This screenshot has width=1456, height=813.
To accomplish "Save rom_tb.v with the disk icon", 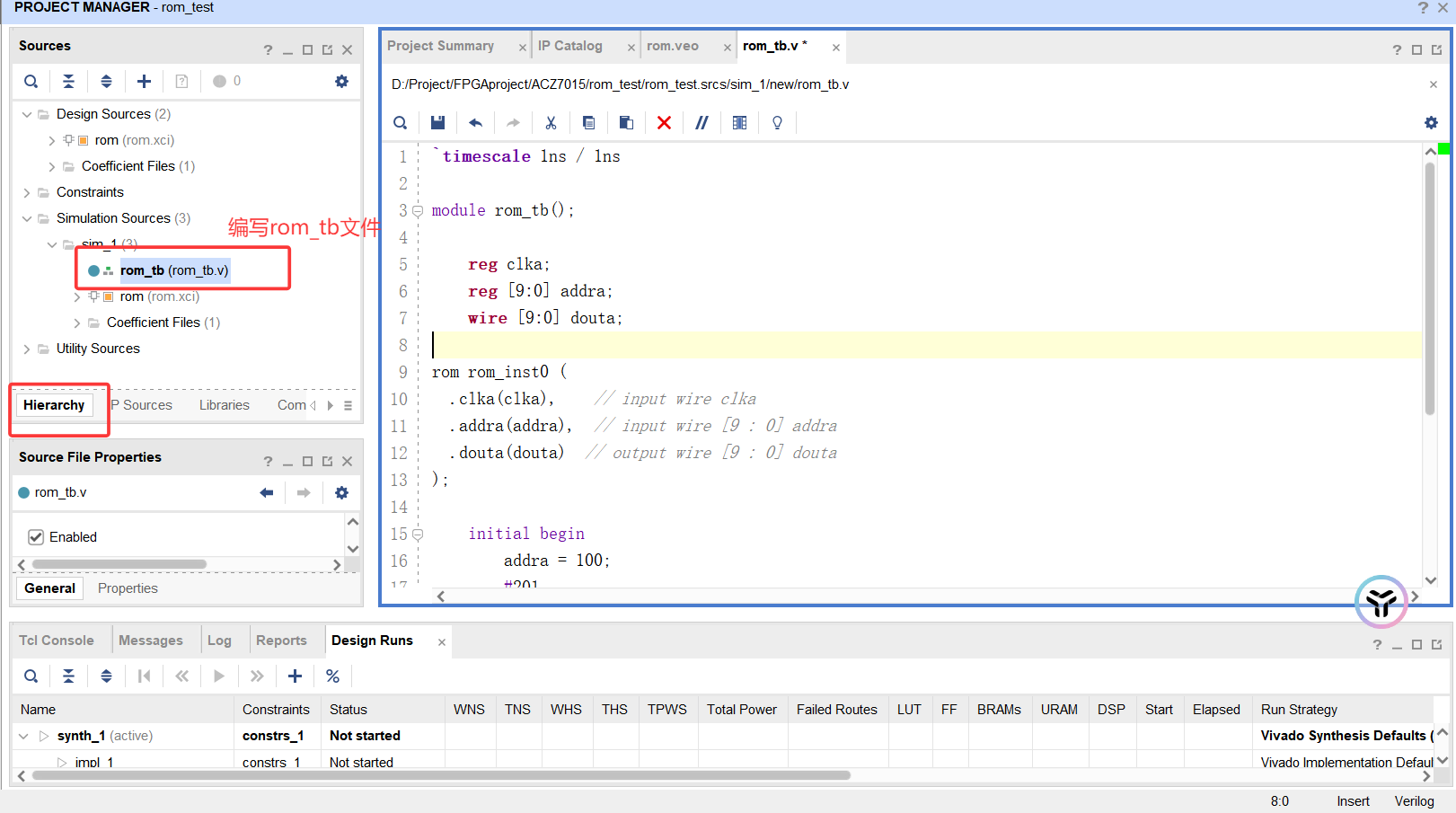I will pos(437,123).
